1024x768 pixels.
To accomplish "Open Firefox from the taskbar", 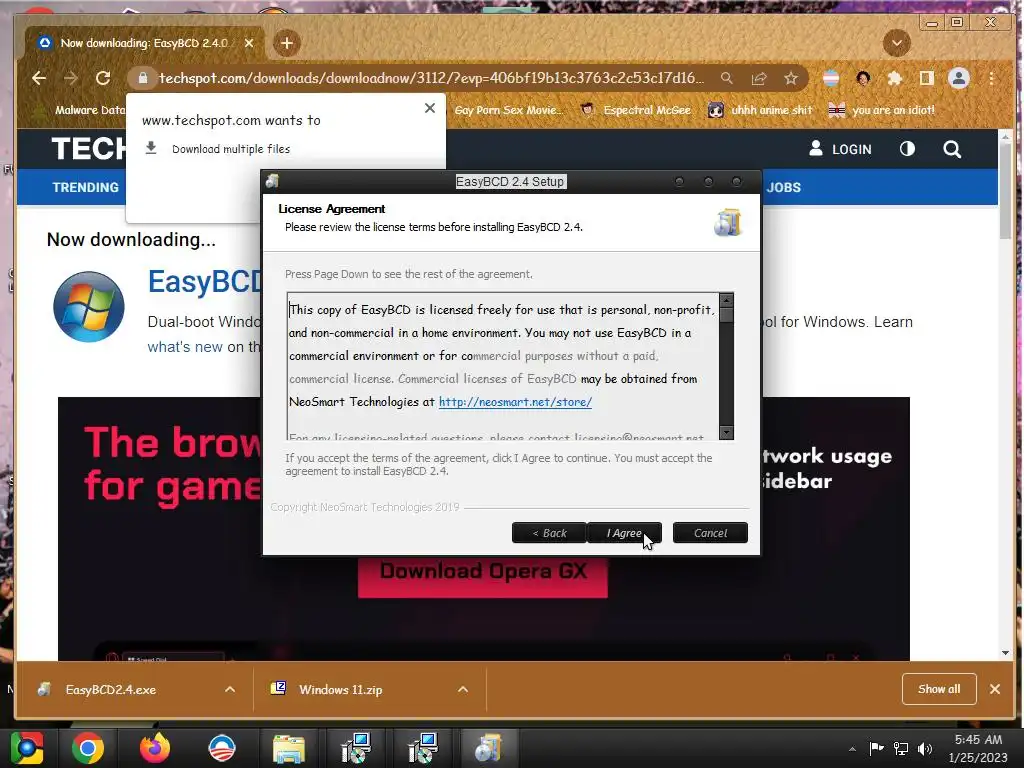I will pyautogui.click(x=155, y=748).
